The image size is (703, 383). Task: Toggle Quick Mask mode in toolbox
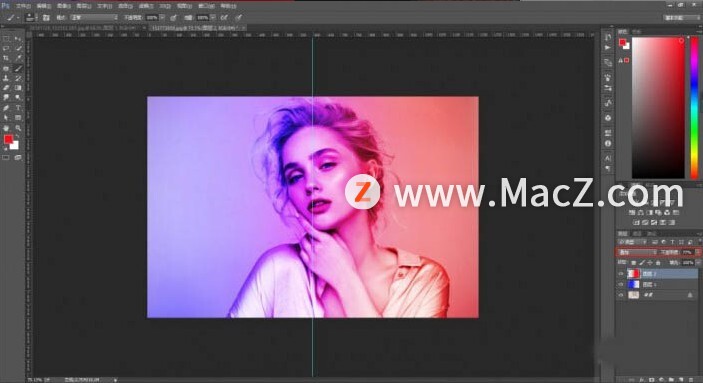(6, 157)
